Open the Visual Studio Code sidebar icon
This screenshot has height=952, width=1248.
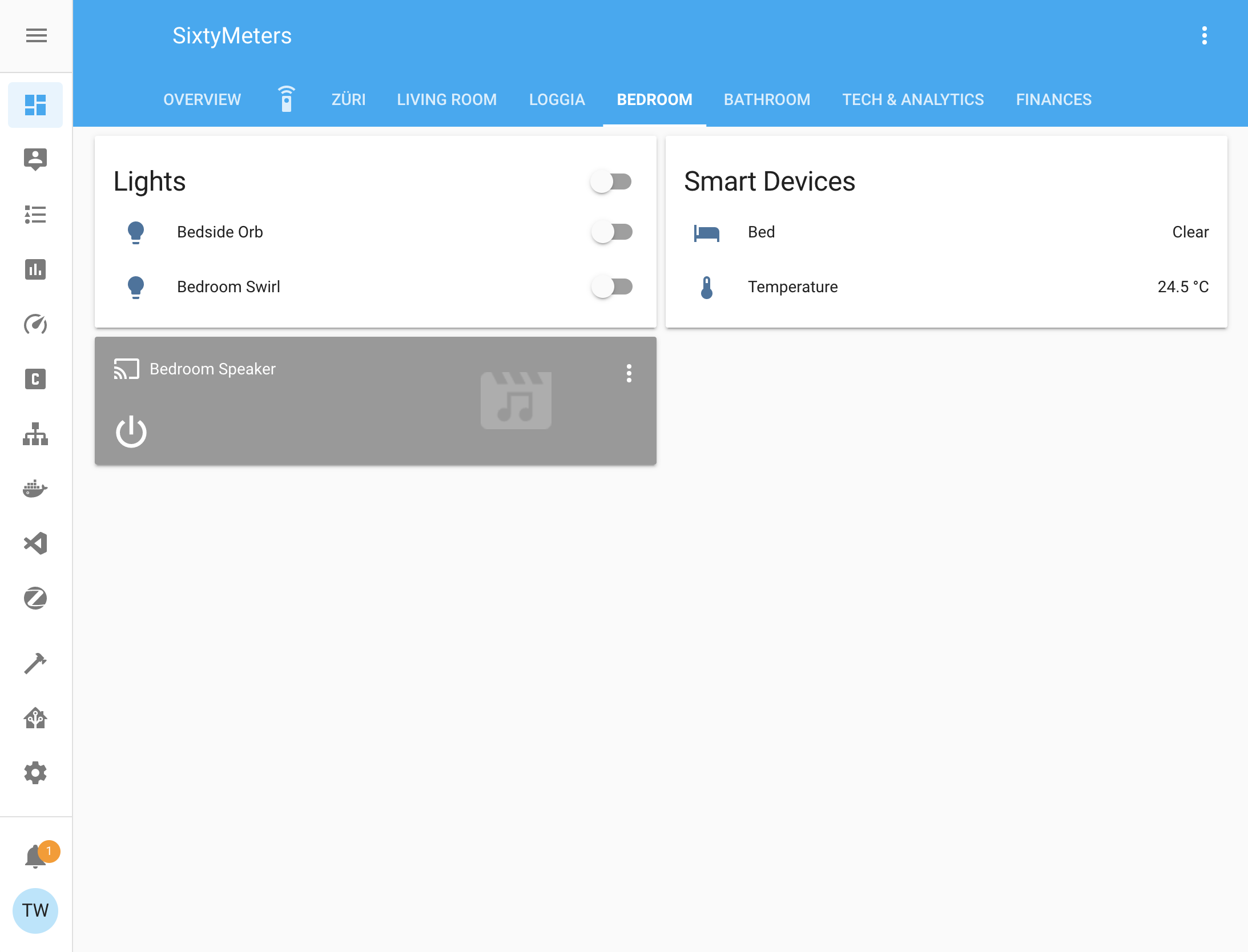35,543
